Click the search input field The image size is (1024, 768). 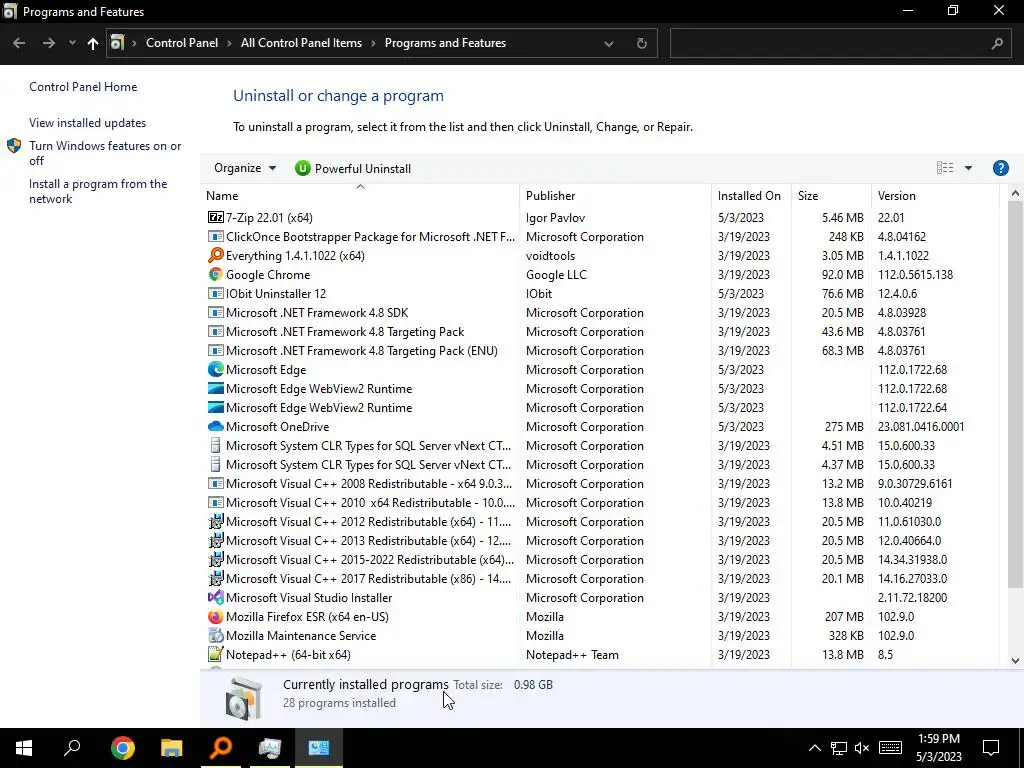click(829, 43)
